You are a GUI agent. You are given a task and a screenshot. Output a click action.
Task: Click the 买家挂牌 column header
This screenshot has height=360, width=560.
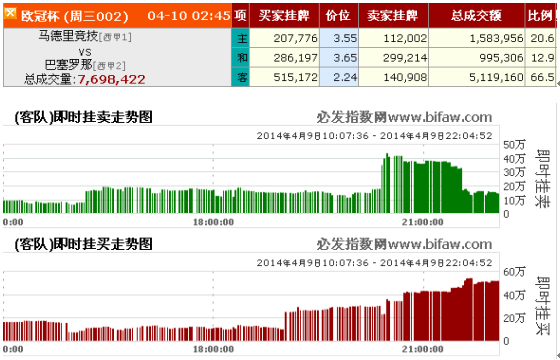pos(284,16)
